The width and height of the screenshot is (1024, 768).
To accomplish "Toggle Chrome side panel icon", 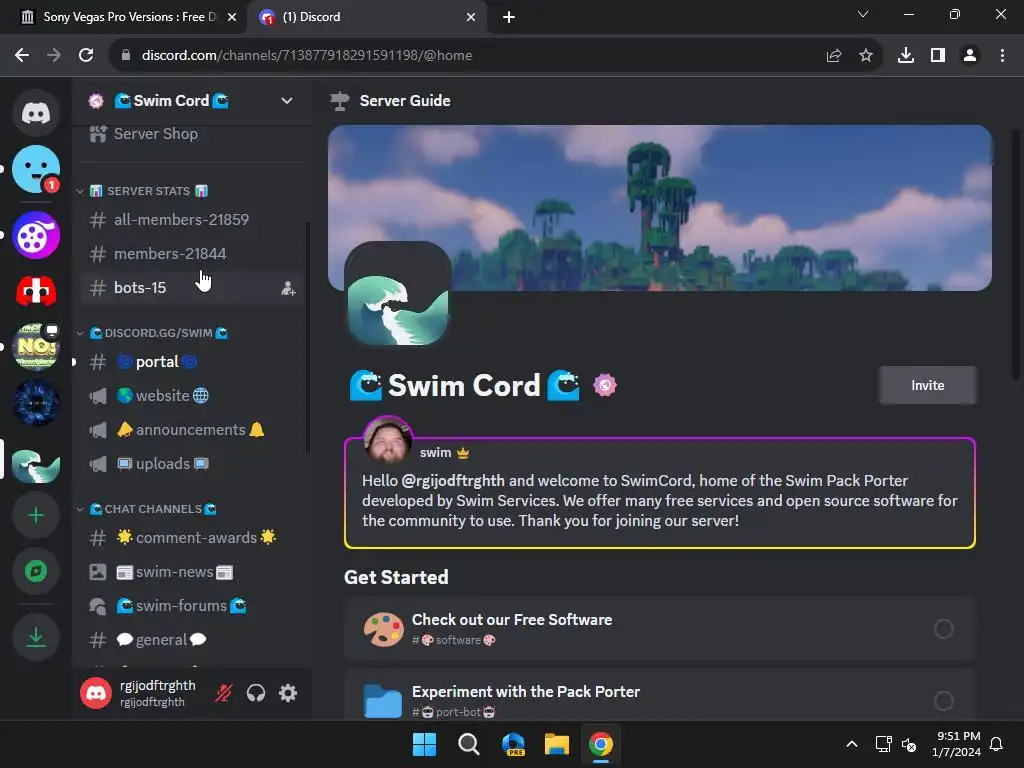I will click(938, 56).
